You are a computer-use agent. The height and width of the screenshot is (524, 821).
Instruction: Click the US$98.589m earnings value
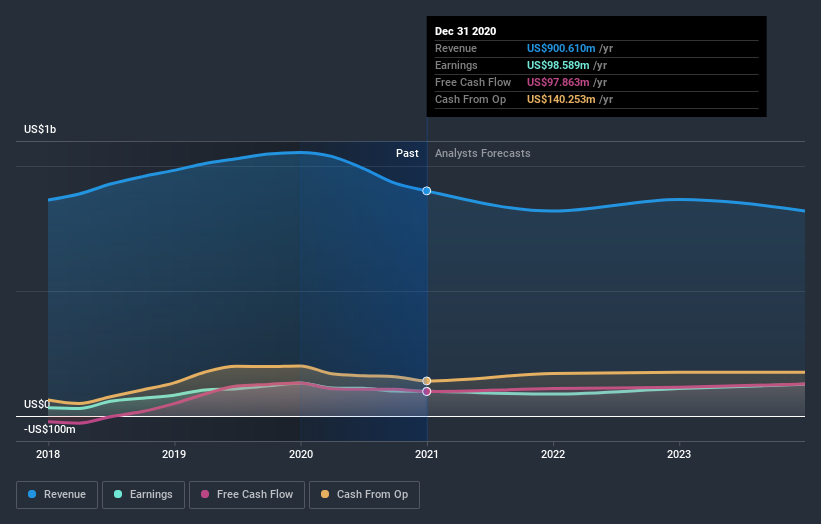[558, 65]
